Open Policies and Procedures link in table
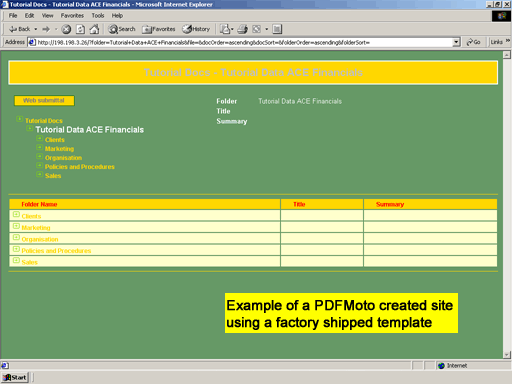Screen dimensions: 512x384 (x=56, y=251)
